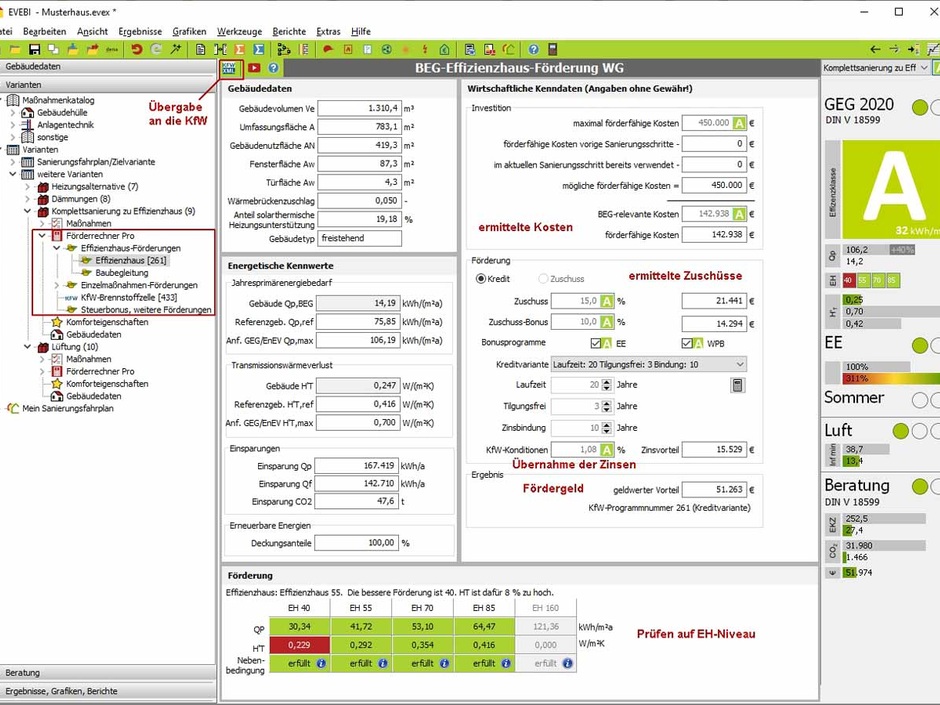Click the save disk icon in toolbar
The image size is (940, 705).
point(34,49)
